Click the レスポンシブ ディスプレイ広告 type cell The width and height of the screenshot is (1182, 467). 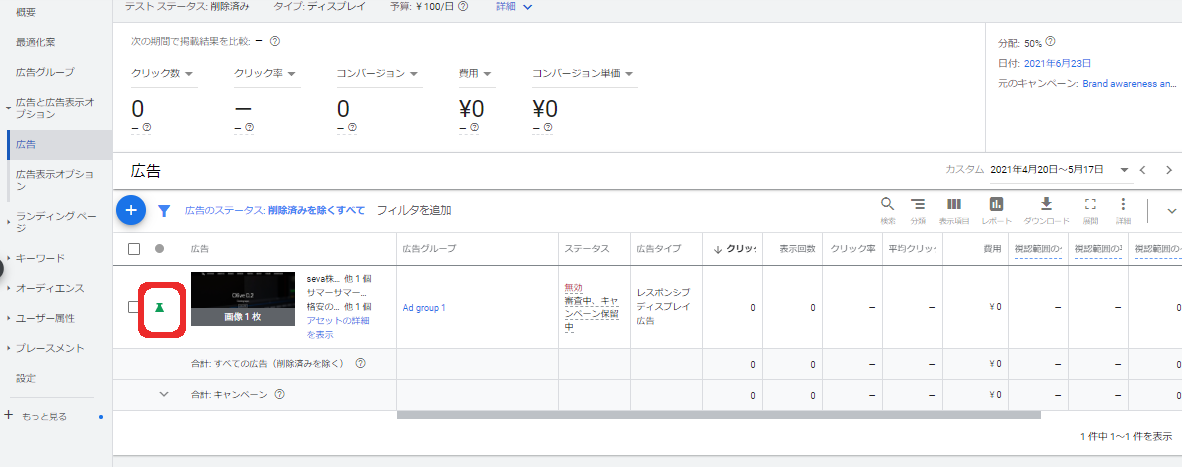[663, 306]
